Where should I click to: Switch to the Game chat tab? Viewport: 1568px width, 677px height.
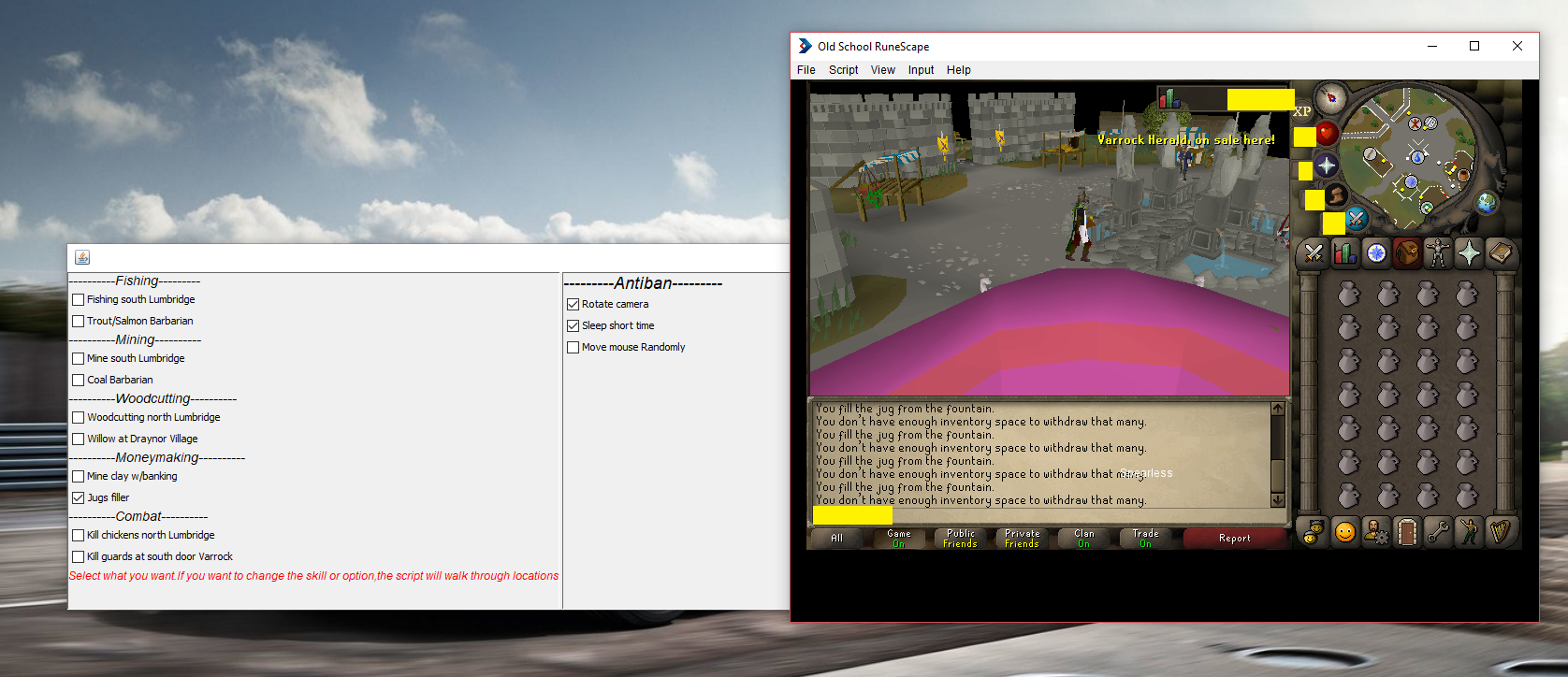pyautogui.click(x=899, y=539)
